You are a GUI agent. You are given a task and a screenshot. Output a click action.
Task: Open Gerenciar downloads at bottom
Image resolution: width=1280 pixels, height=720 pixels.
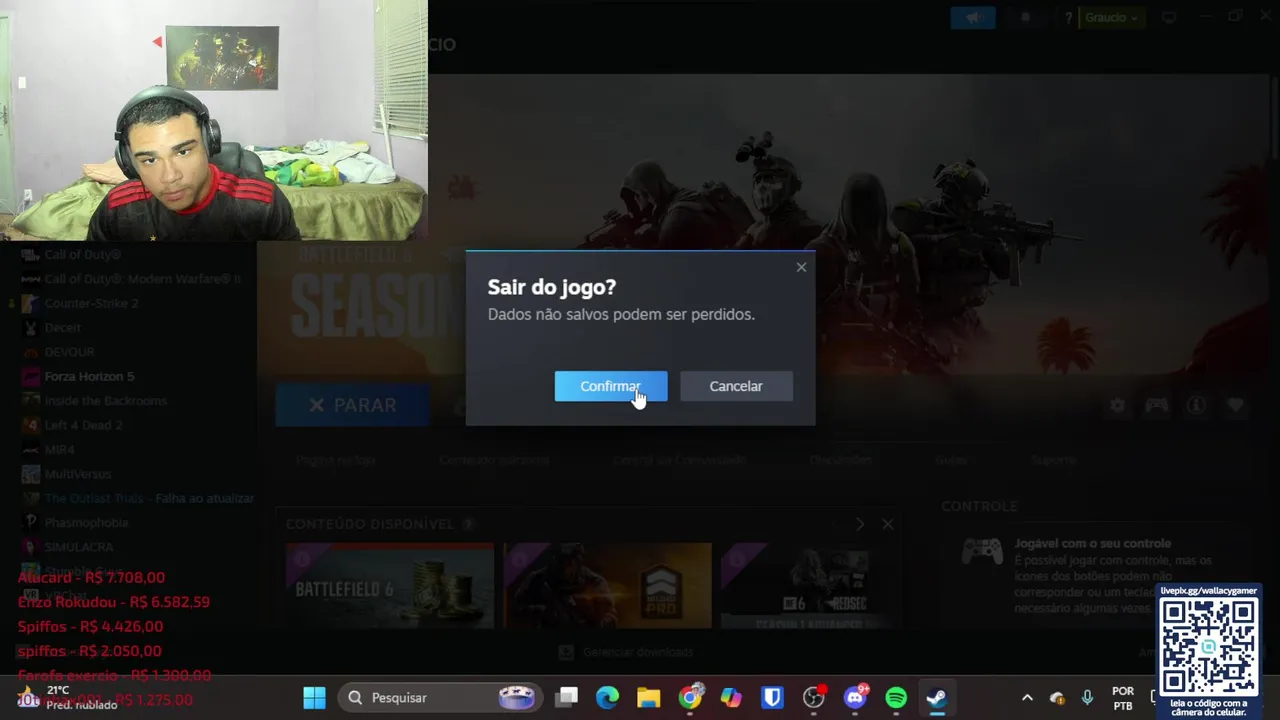point(626,652)
